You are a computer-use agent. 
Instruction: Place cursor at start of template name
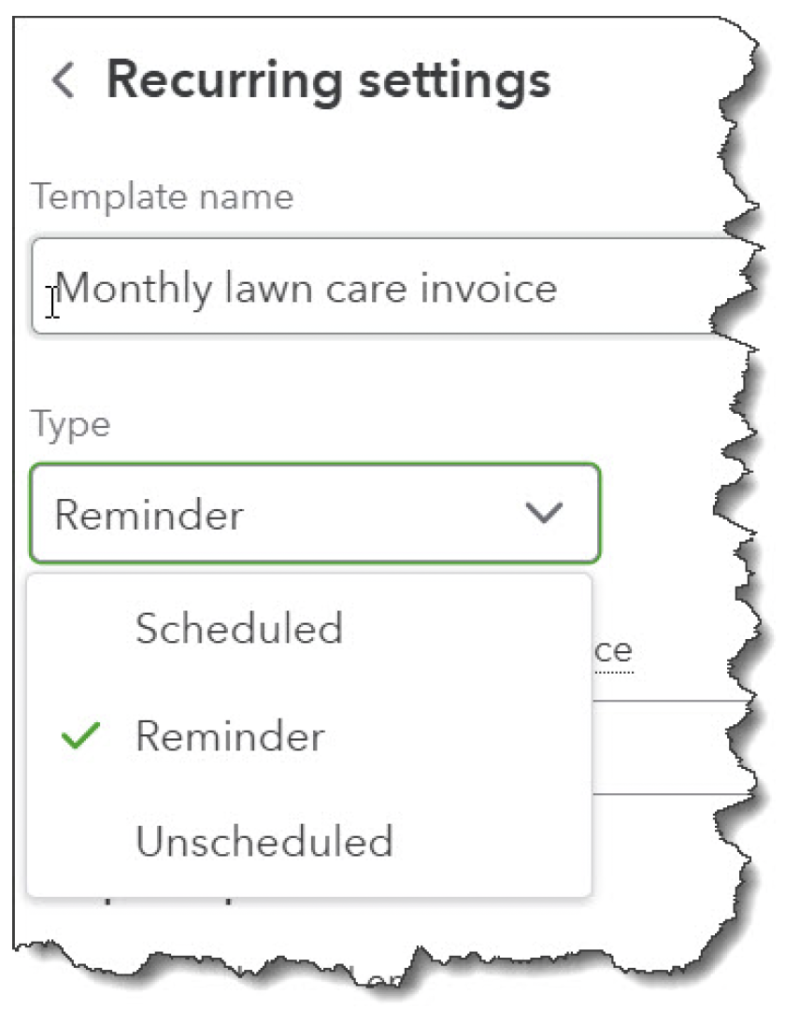click(x=59, y=289)
